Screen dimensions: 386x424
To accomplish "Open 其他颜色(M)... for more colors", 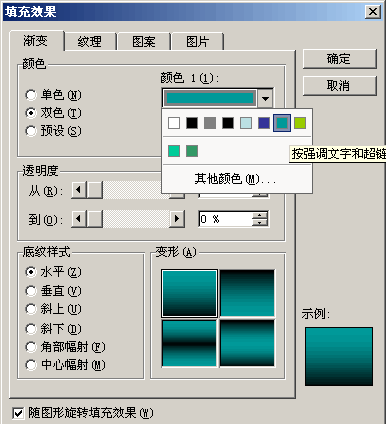I will tap(236, 179).
